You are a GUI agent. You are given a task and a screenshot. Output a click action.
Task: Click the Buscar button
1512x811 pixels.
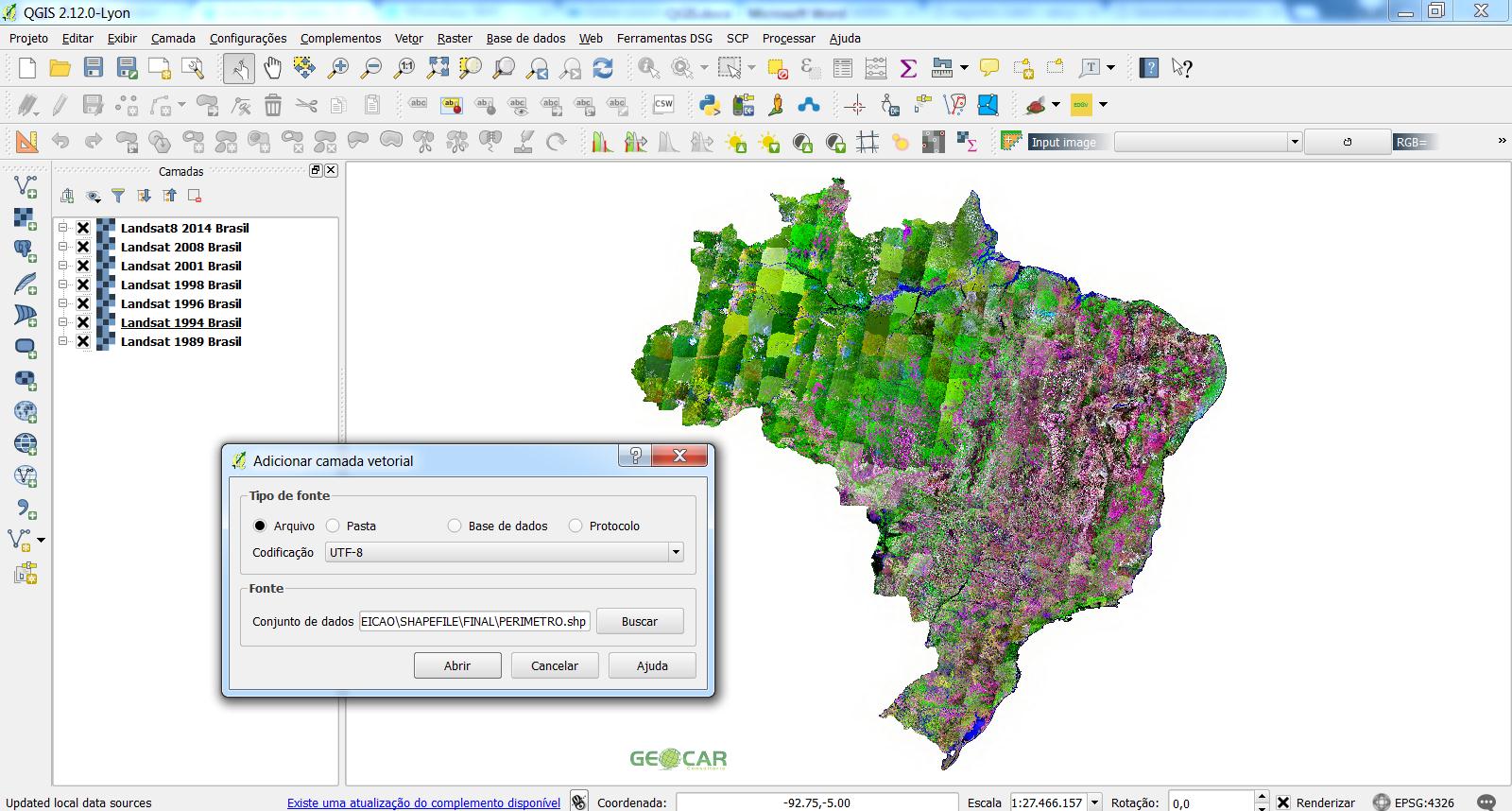(640, 621)
